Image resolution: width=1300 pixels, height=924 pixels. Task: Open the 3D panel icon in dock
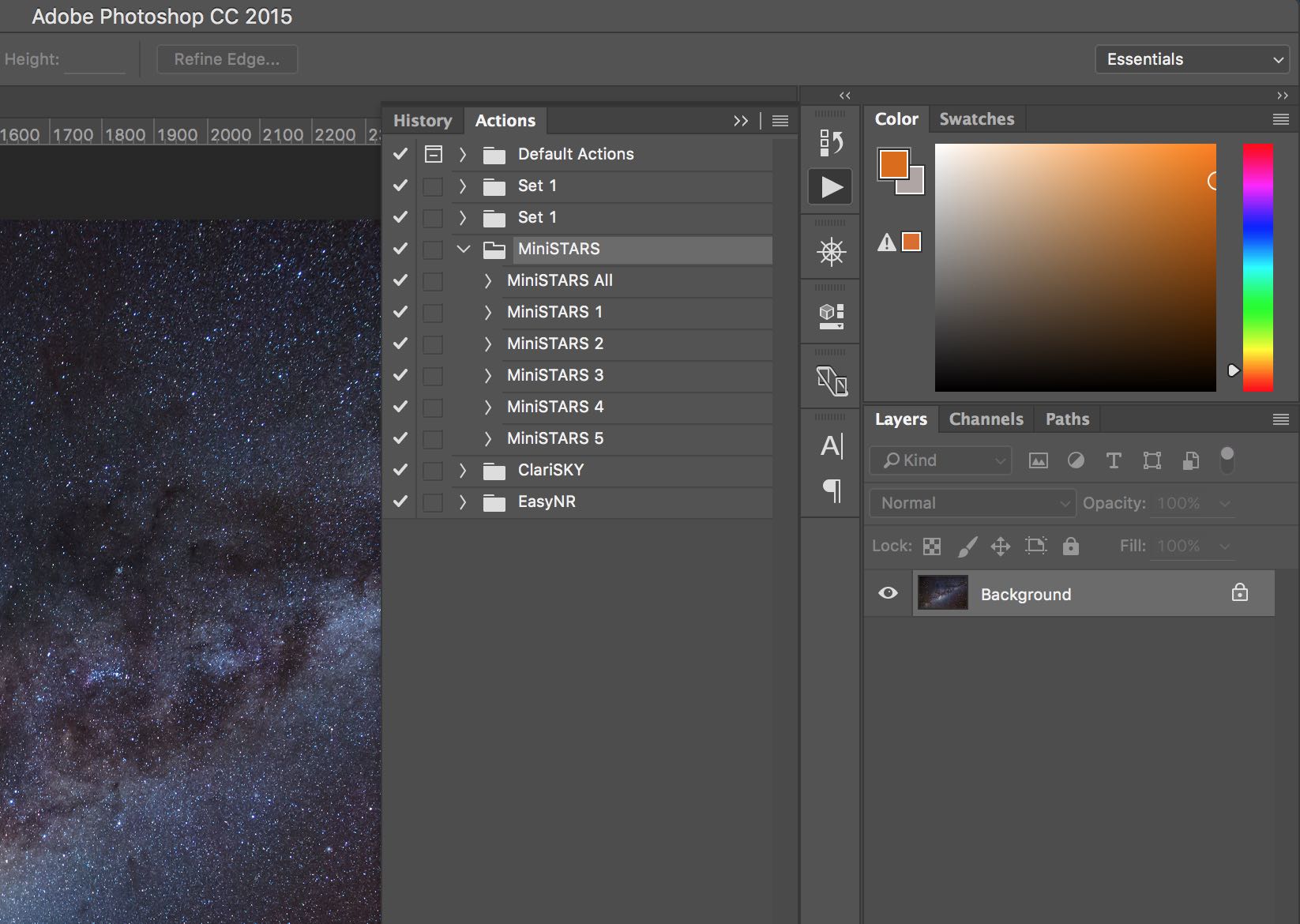(x=831, y=316)
